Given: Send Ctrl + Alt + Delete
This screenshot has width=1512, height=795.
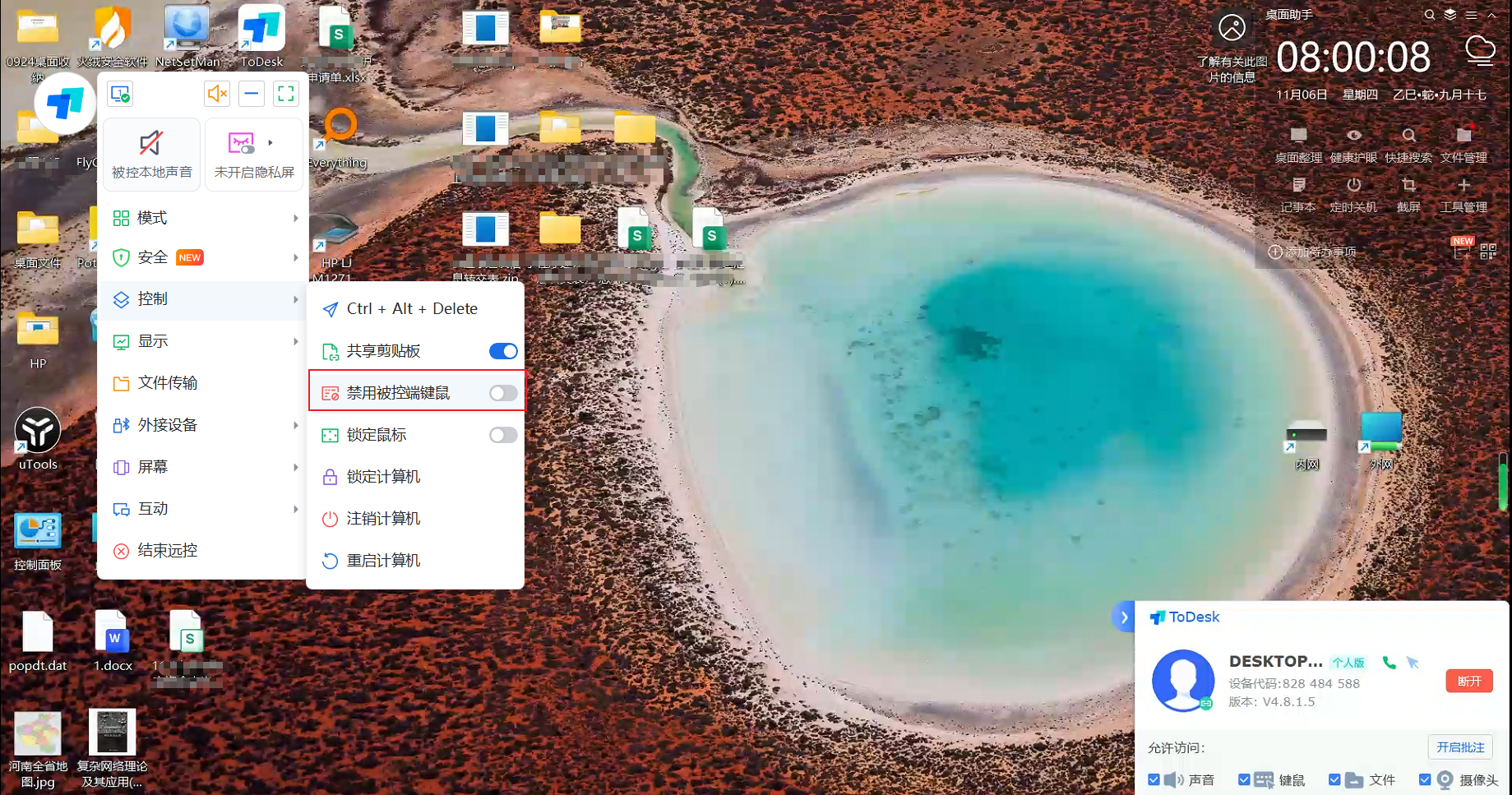Looking at the screenshot, I should click(x=415, y=309).
